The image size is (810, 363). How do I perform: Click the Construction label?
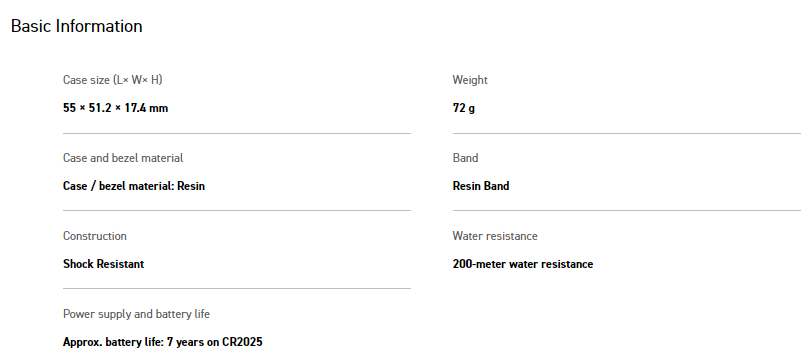click(x=95, y=236)
